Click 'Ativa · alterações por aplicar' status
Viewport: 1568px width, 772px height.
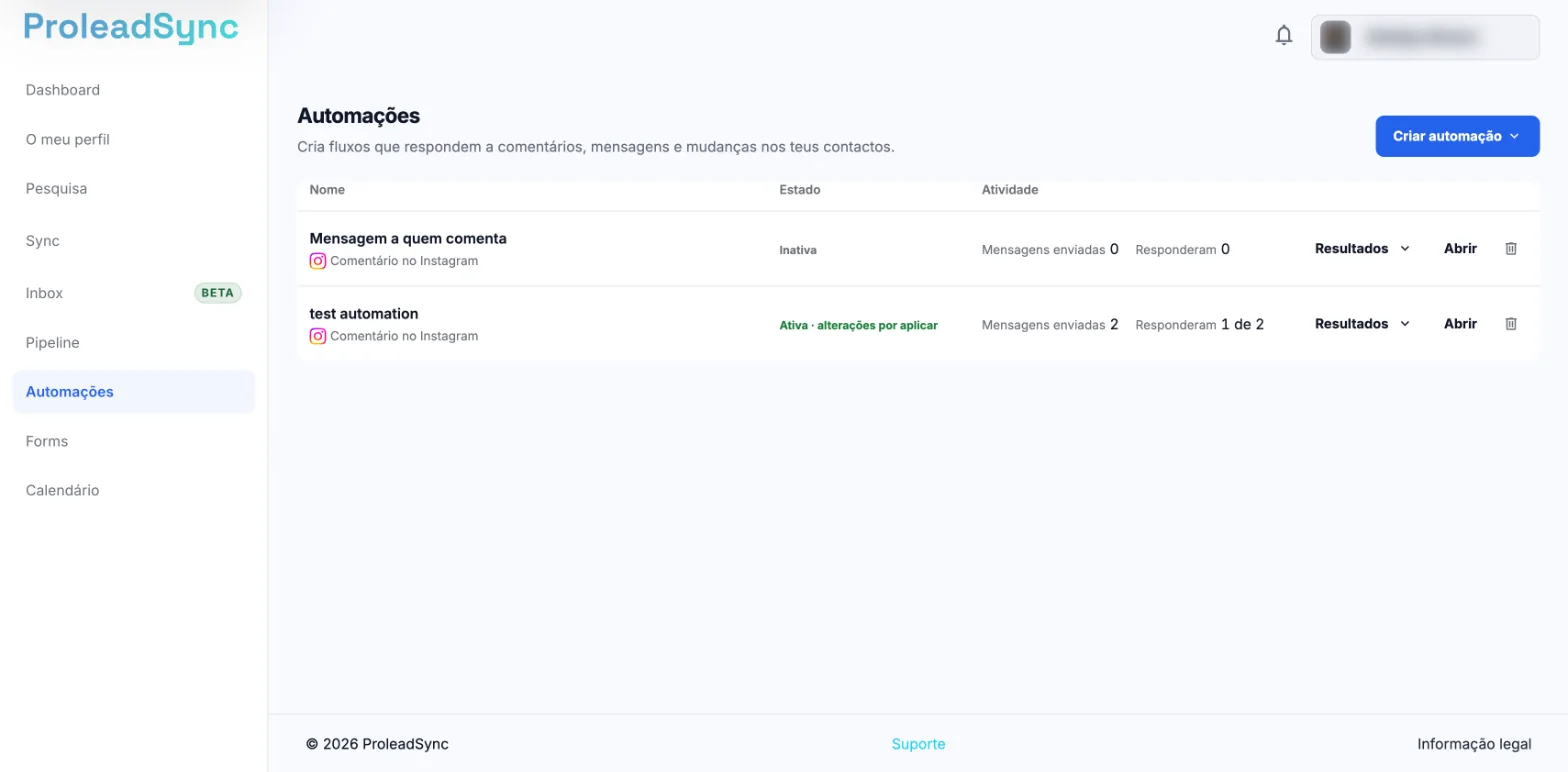click(x=859, y=325)
